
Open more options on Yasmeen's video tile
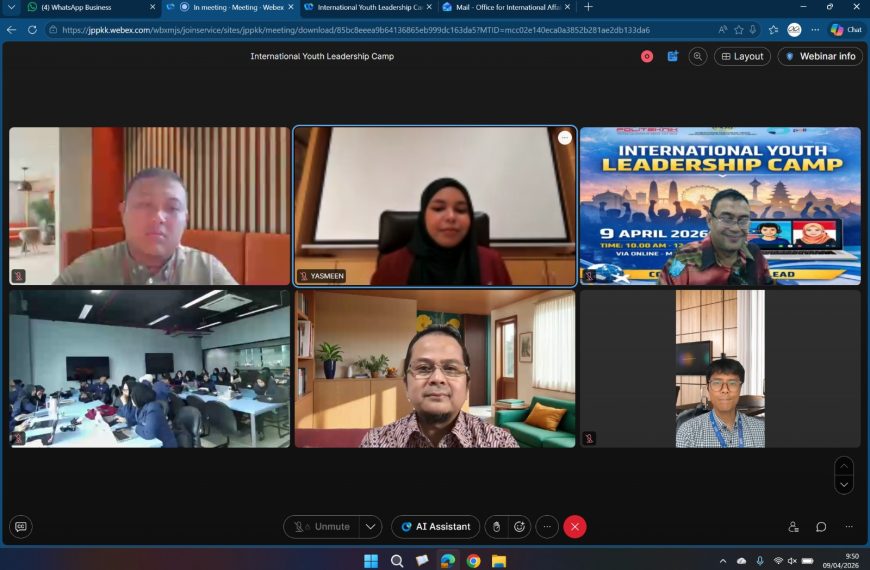tap(564, 138)
